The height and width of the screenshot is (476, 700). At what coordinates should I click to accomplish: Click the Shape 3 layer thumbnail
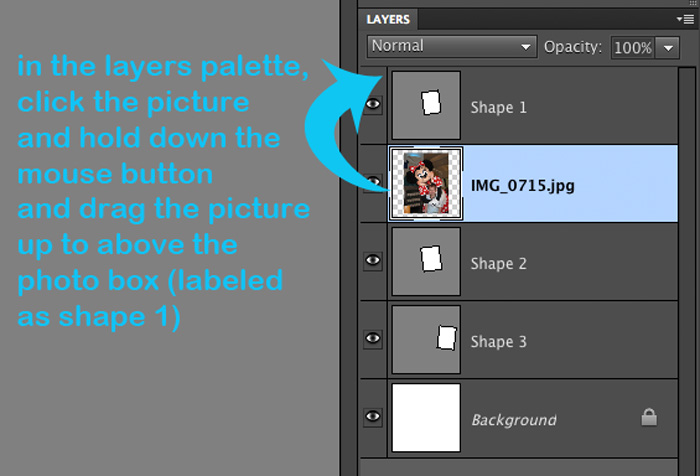pos(426,339)
